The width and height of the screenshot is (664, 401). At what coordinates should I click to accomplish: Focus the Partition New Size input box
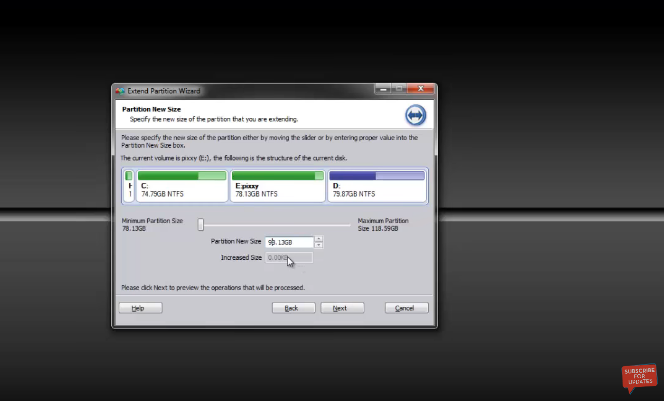point(288,242)
